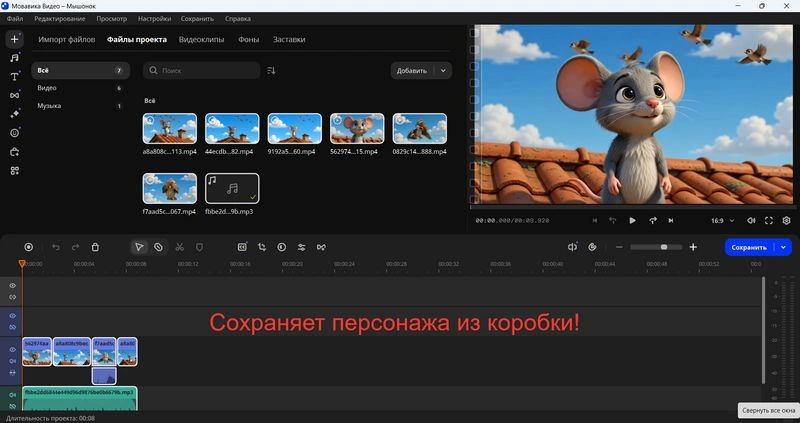This screenshot has height=423, width=800.
Task: Toggle link icon below video track mute
Action: coord(13,372)
